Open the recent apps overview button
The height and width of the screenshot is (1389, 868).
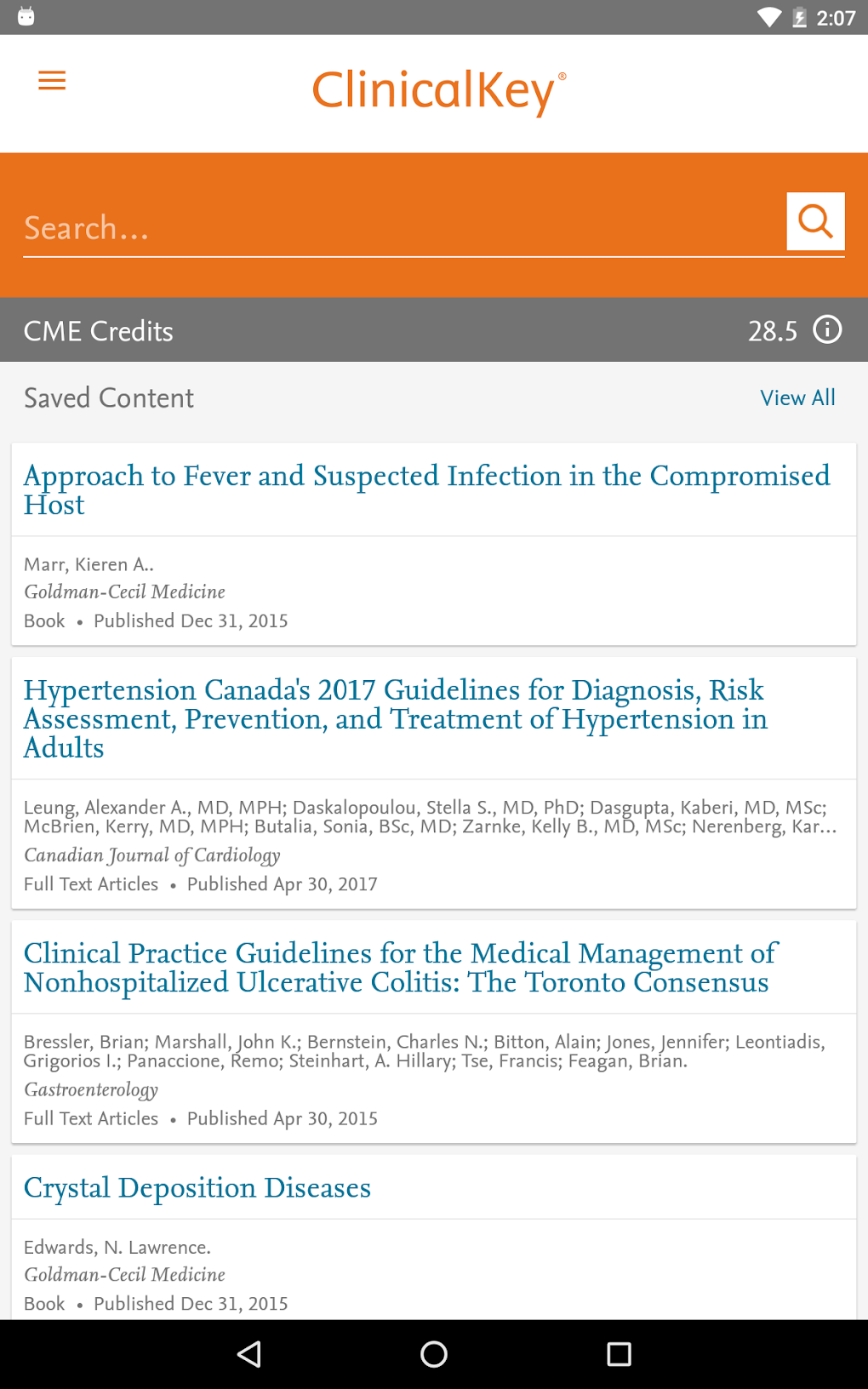pyautogui.click(x=619, y=1354)
